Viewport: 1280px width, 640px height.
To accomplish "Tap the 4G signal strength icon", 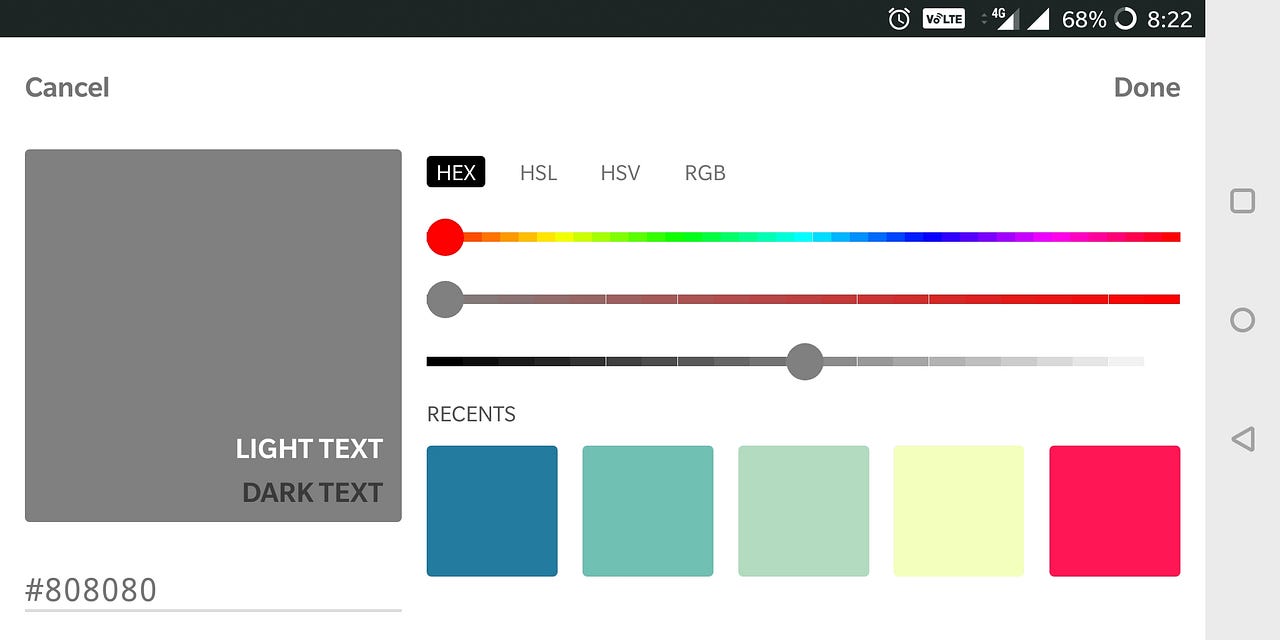I will [x=1005, y=18].
